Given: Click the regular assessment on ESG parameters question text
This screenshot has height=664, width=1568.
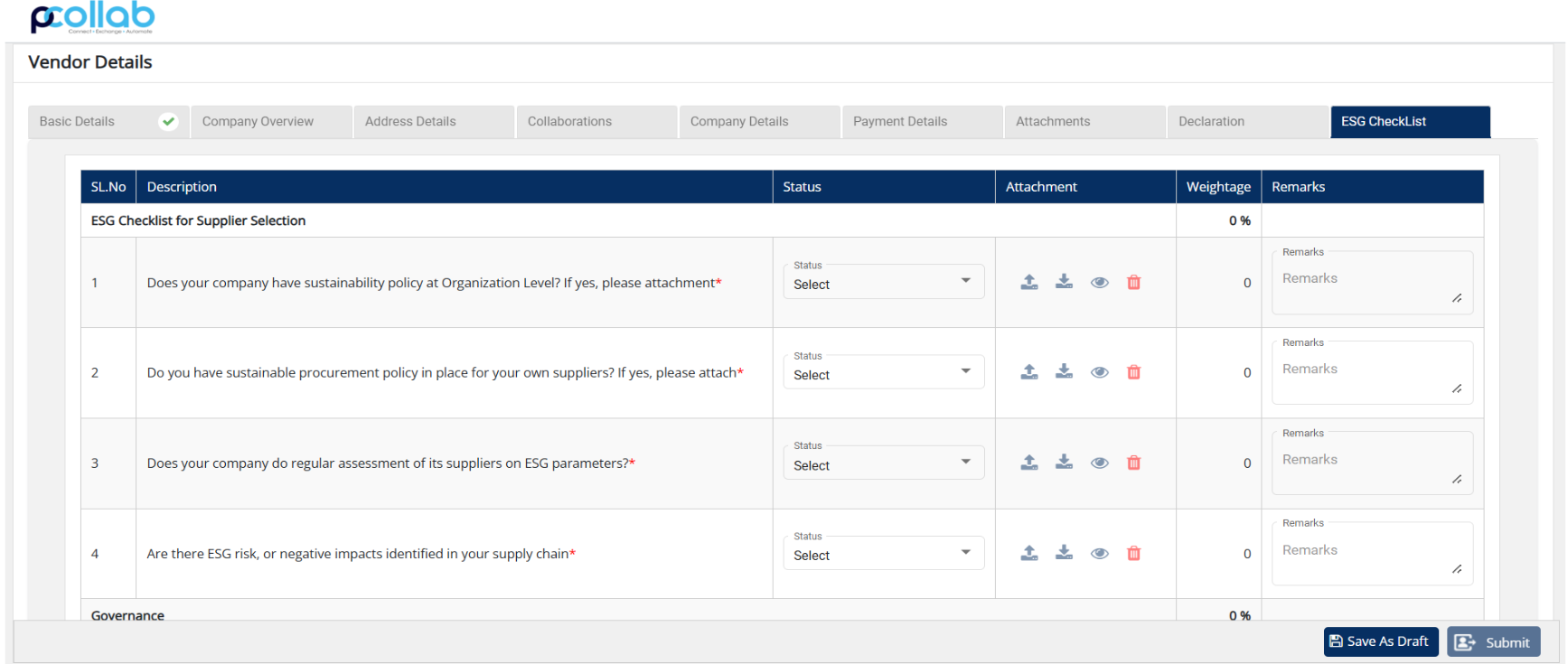Looking at the screenshot, I should [390, 463].
